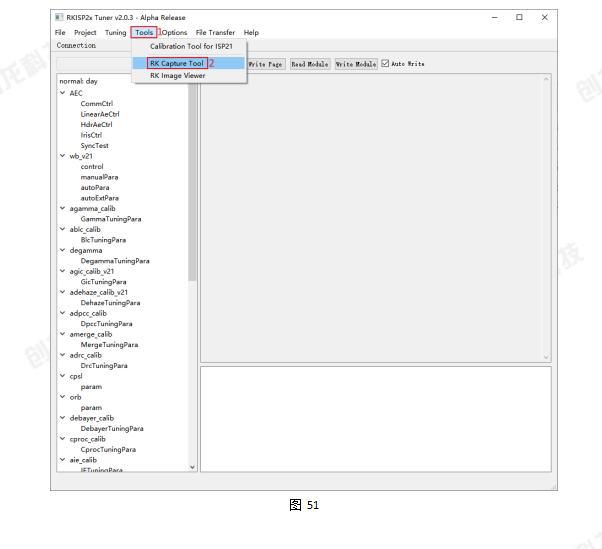Select manualPara tree item
Screen dimensions: 602x549
coord(99,177)
